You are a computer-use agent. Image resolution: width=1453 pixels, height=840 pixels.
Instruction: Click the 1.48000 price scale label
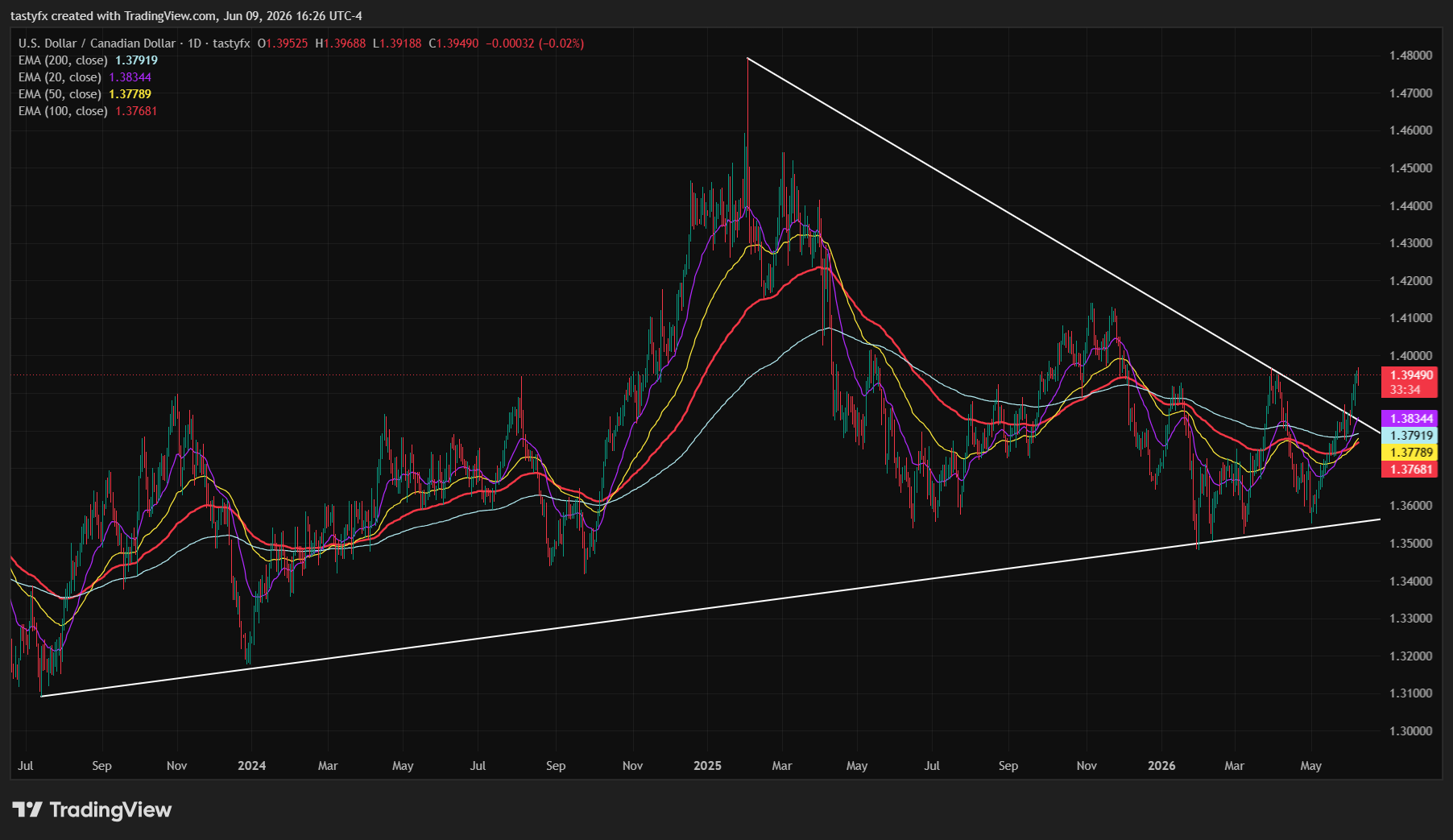pyautogui.click(x=1411, y=56)
